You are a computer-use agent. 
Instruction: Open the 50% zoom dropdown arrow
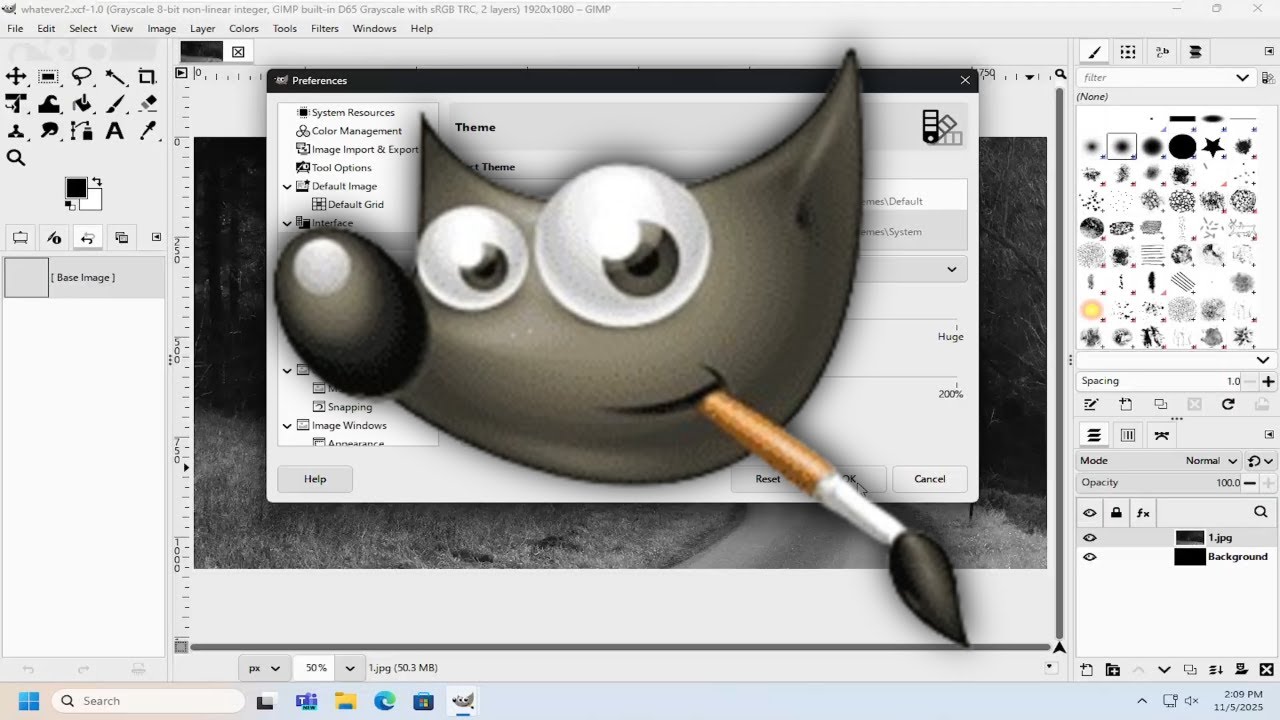pos(350,668)
